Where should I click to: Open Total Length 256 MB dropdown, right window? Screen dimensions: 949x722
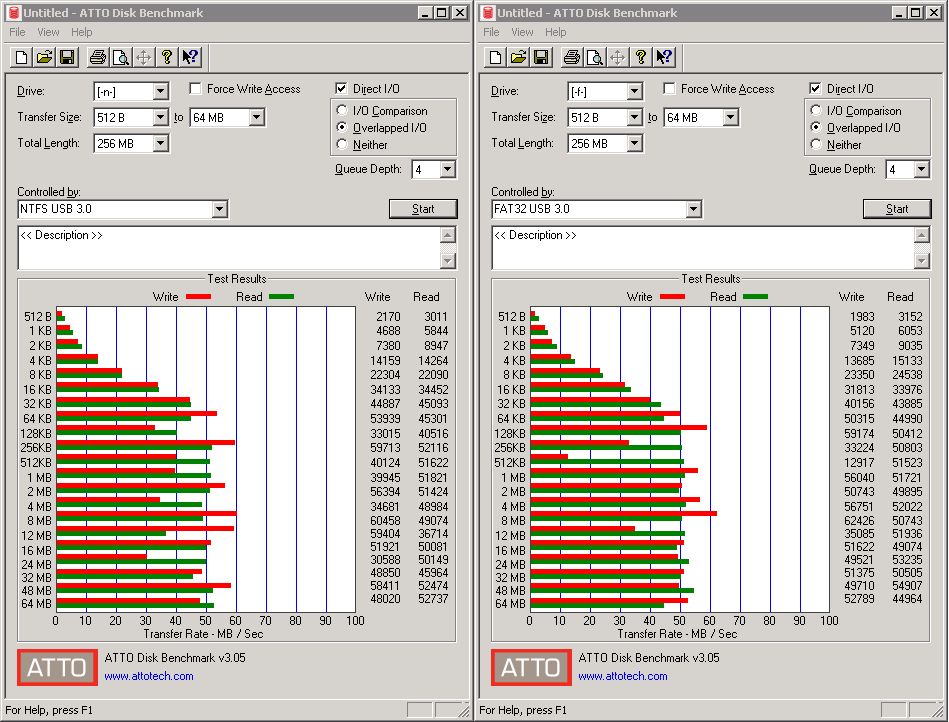(634, 143)
